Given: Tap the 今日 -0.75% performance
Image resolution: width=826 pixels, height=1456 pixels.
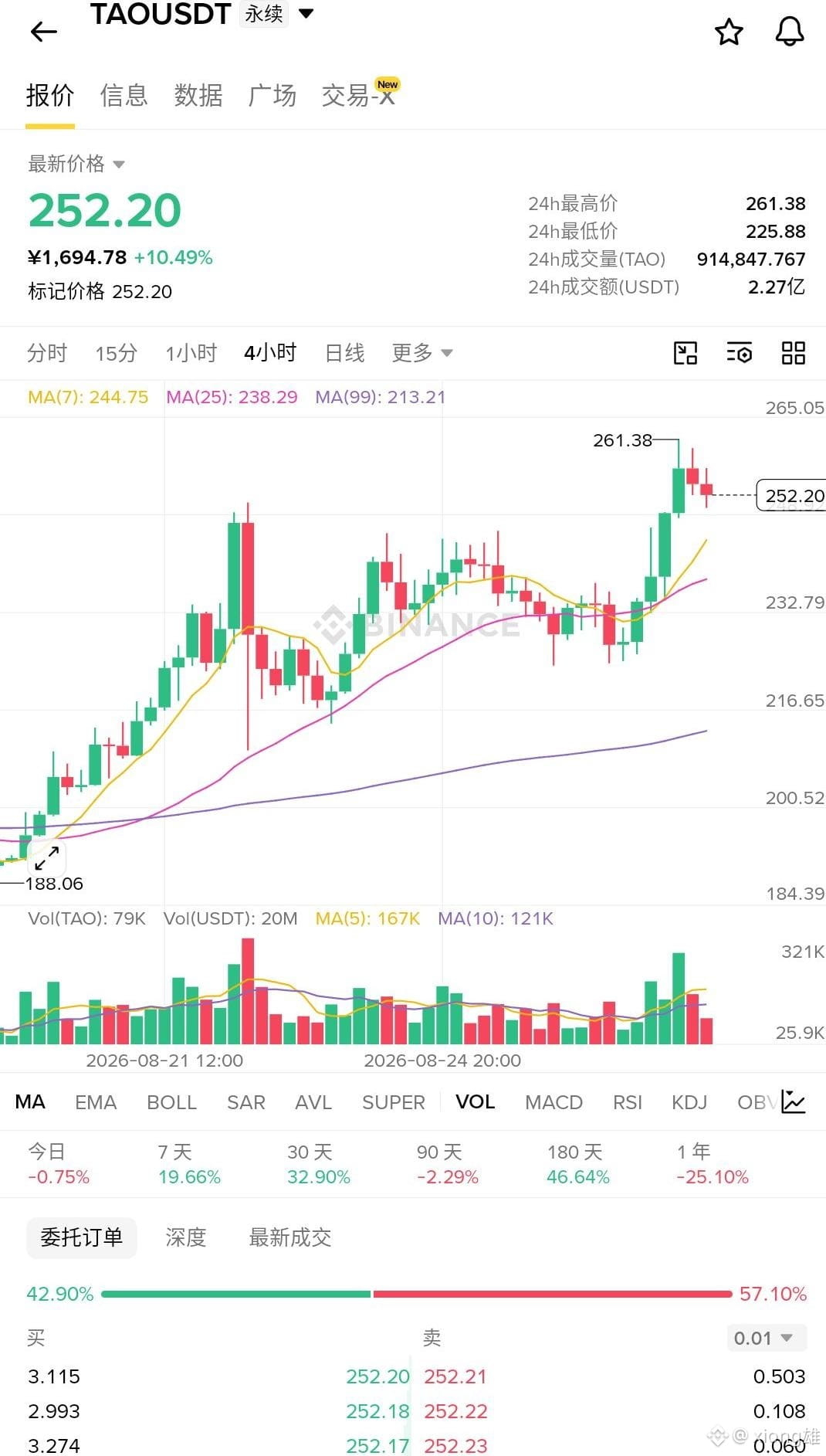Looking at the screenshot, I should pos(59,1164).
